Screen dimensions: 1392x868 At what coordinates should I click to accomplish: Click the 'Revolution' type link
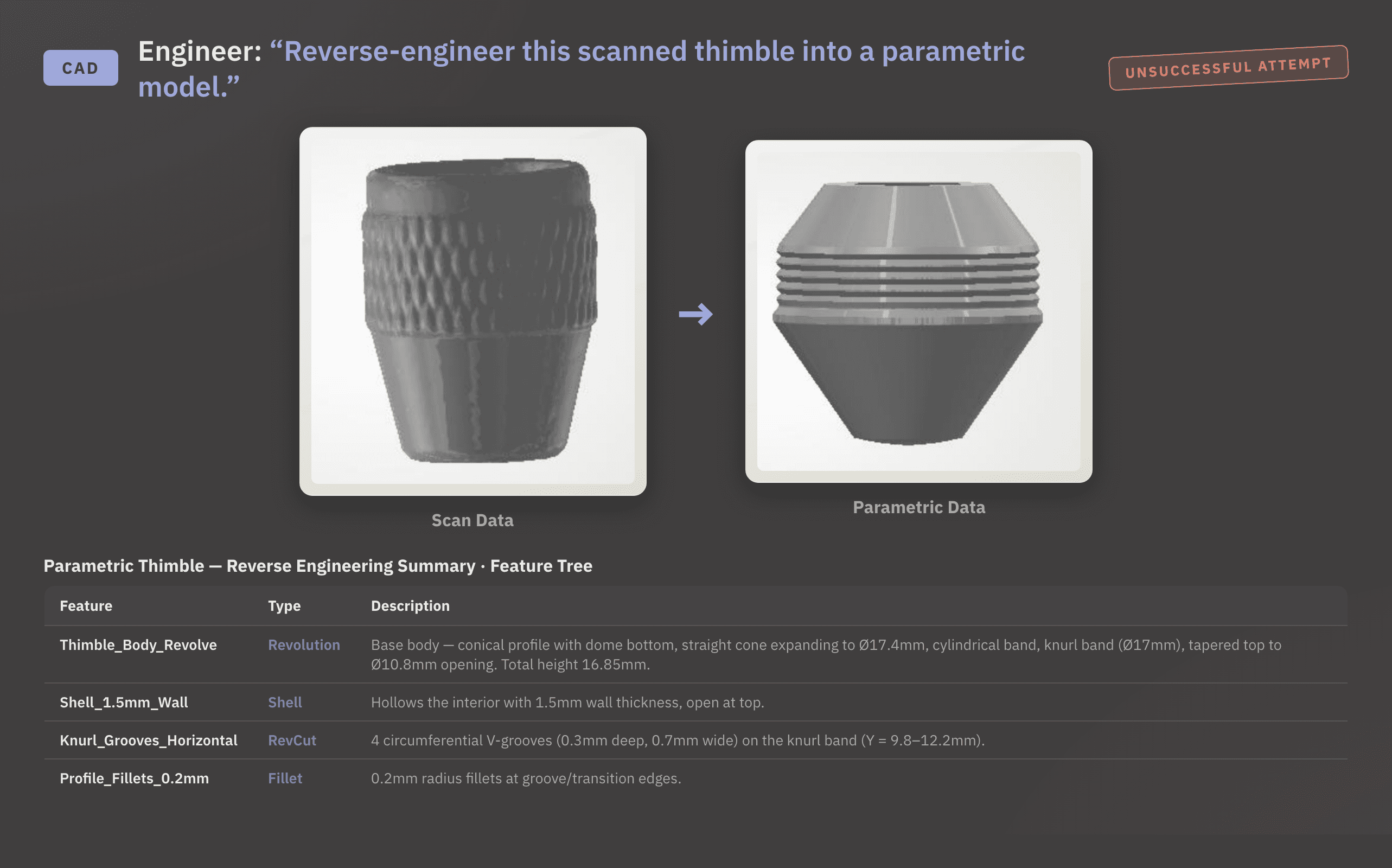click(304, 644)
